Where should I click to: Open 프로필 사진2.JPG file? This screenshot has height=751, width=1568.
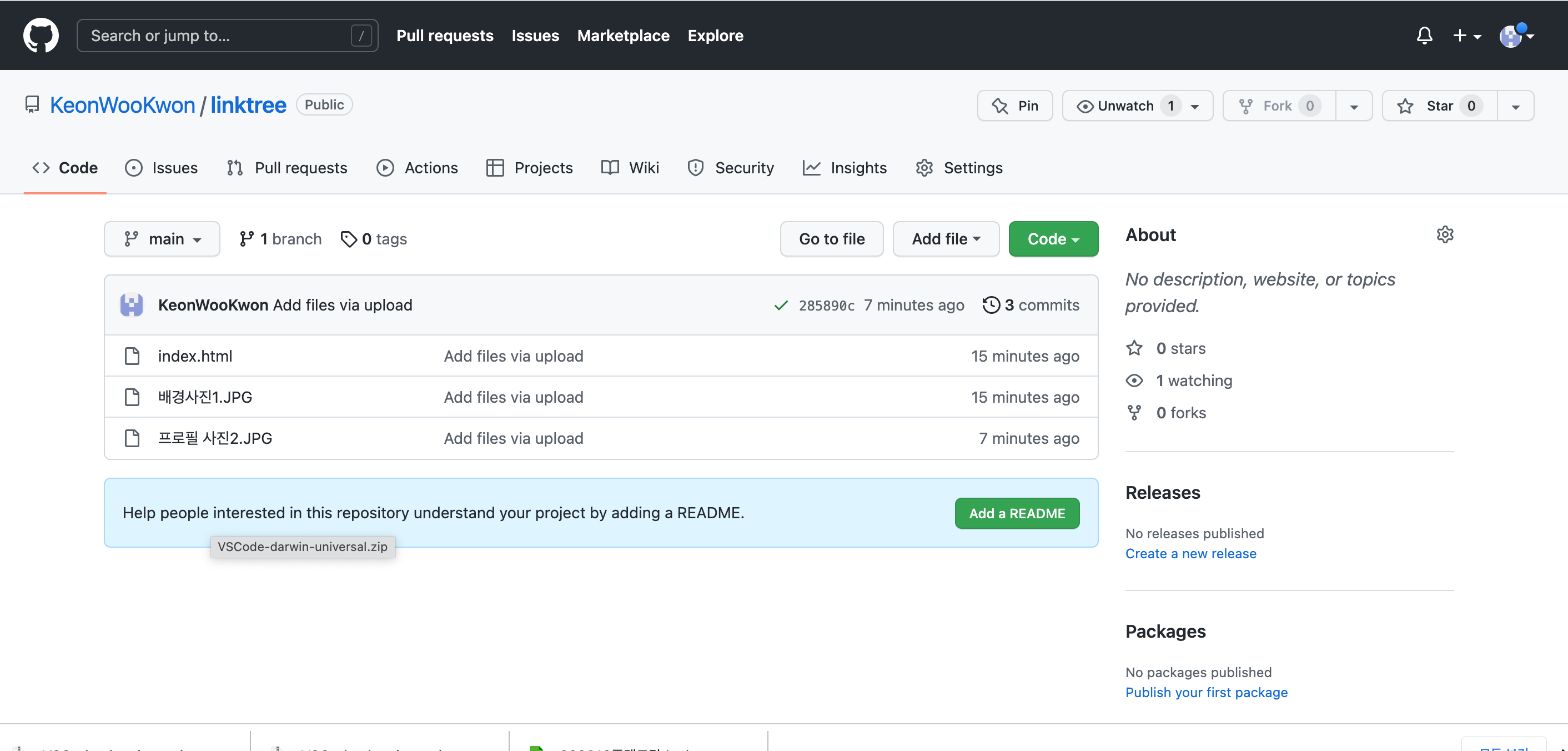[215, 438]
